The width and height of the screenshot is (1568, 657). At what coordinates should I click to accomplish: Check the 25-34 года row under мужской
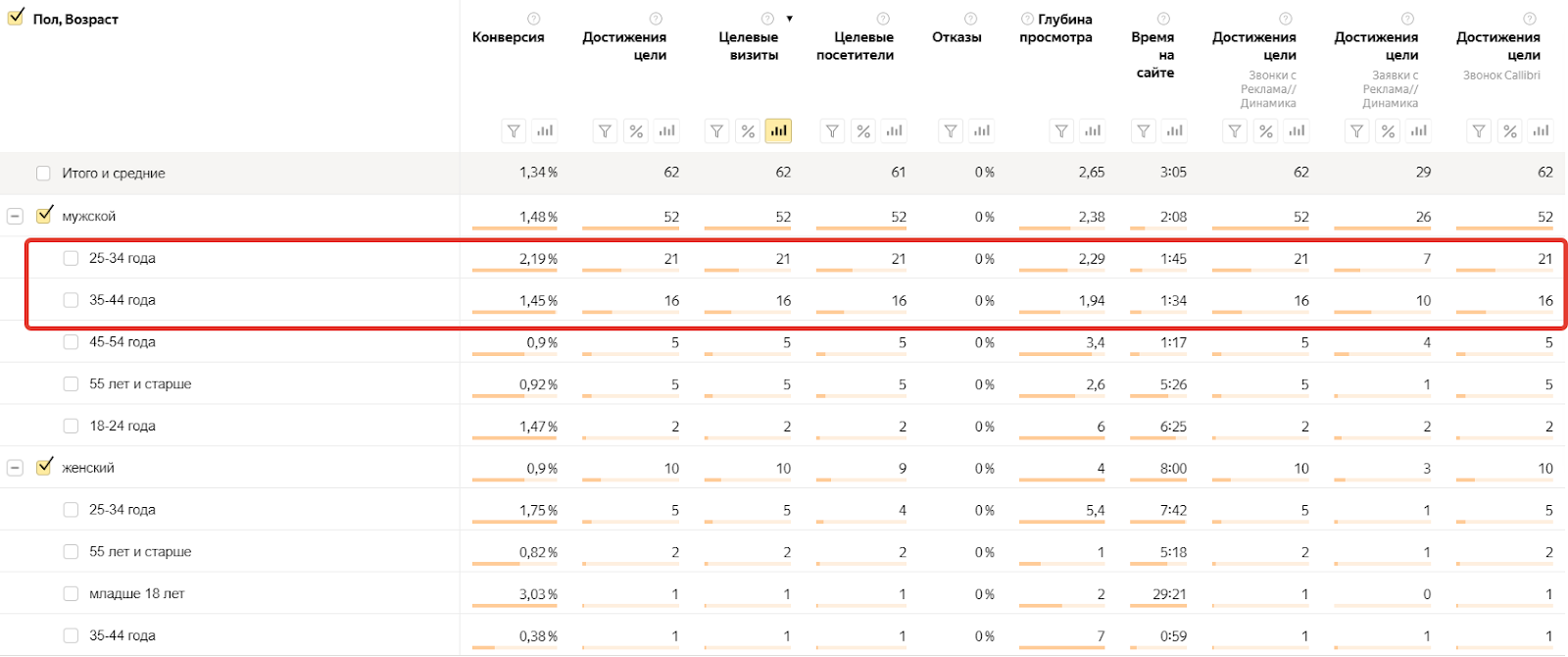click(x=71, y=258)
